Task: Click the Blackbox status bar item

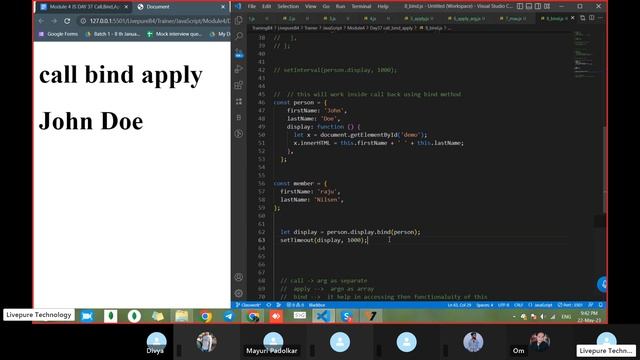Action: tap(317, 305)
